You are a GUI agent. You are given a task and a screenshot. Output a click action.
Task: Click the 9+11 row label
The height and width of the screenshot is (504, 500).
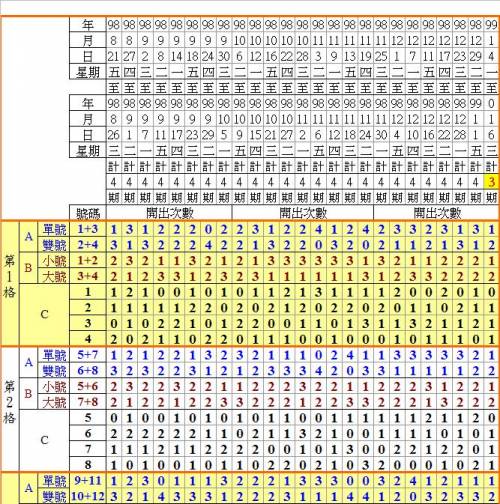click(88, 481)
